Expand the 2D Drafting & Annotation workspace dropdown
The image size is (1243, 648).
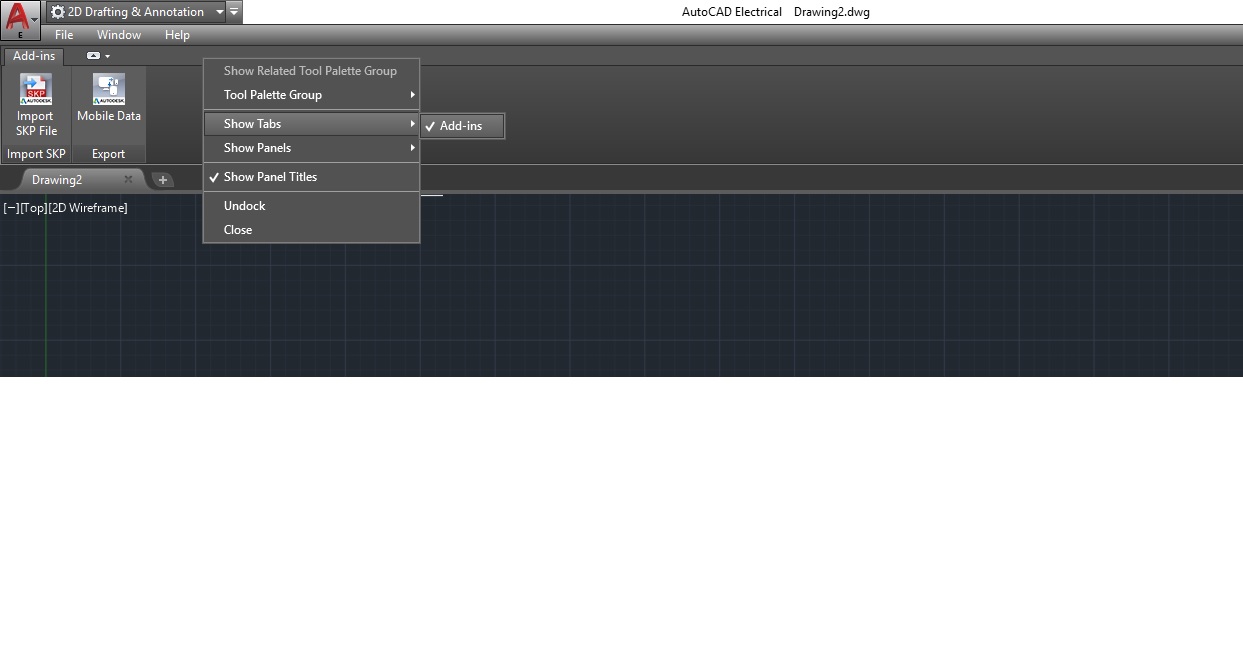220,12
